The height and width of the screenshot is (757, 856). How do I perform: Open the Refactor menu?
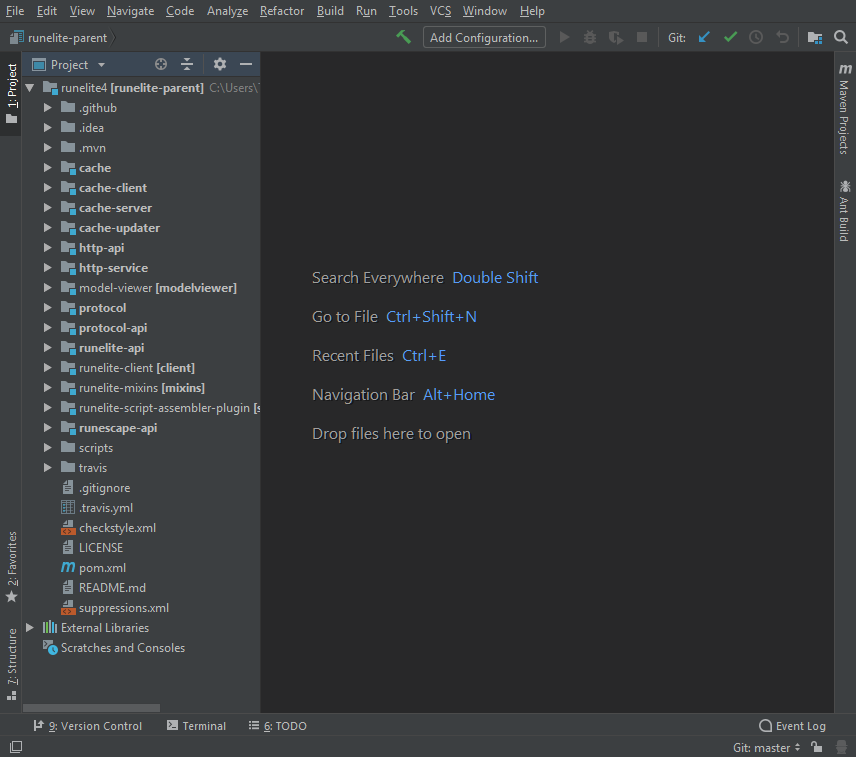tap(282, 11)
